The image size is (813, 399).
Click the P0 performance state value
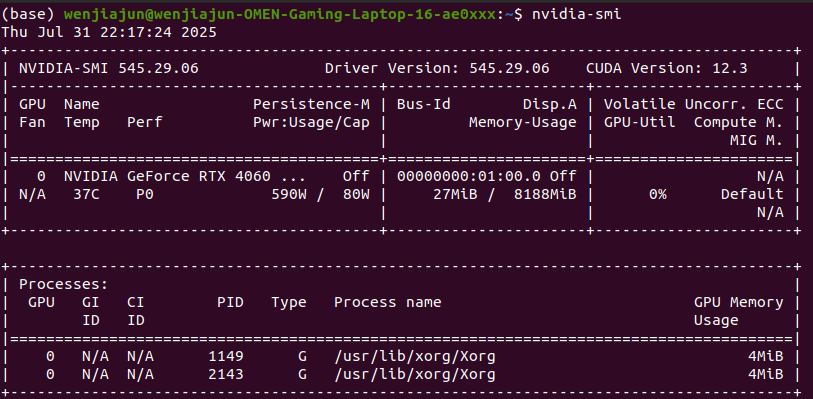click(145, 195)
